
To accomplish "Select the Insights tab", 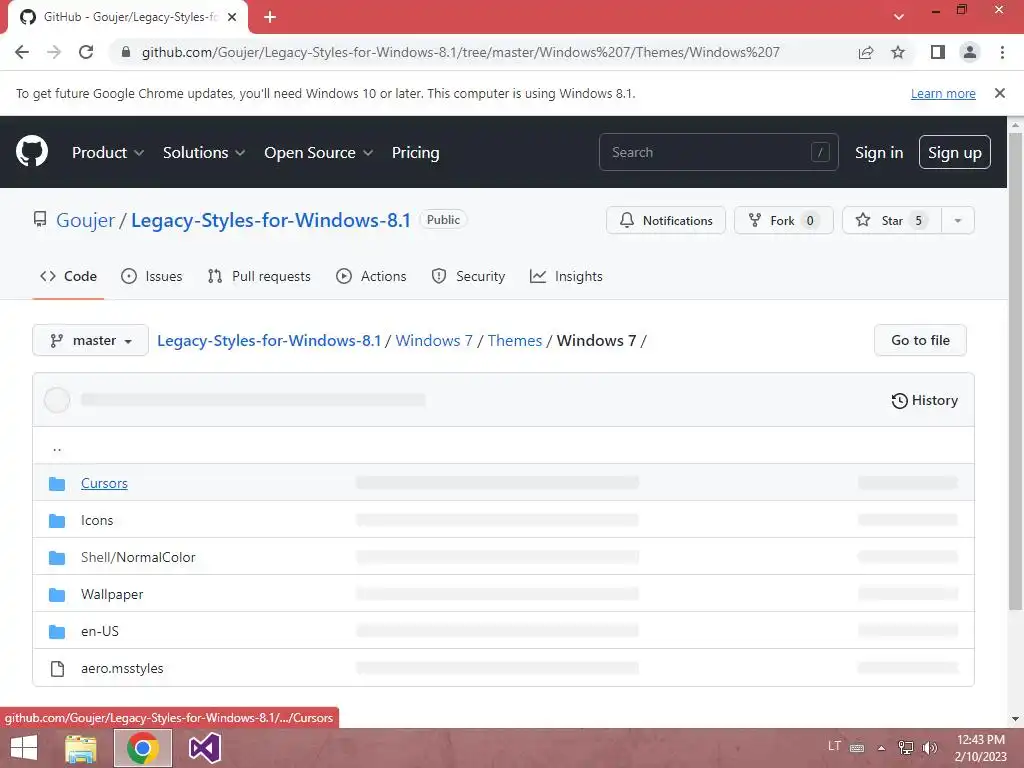I will tap(566, 276).
